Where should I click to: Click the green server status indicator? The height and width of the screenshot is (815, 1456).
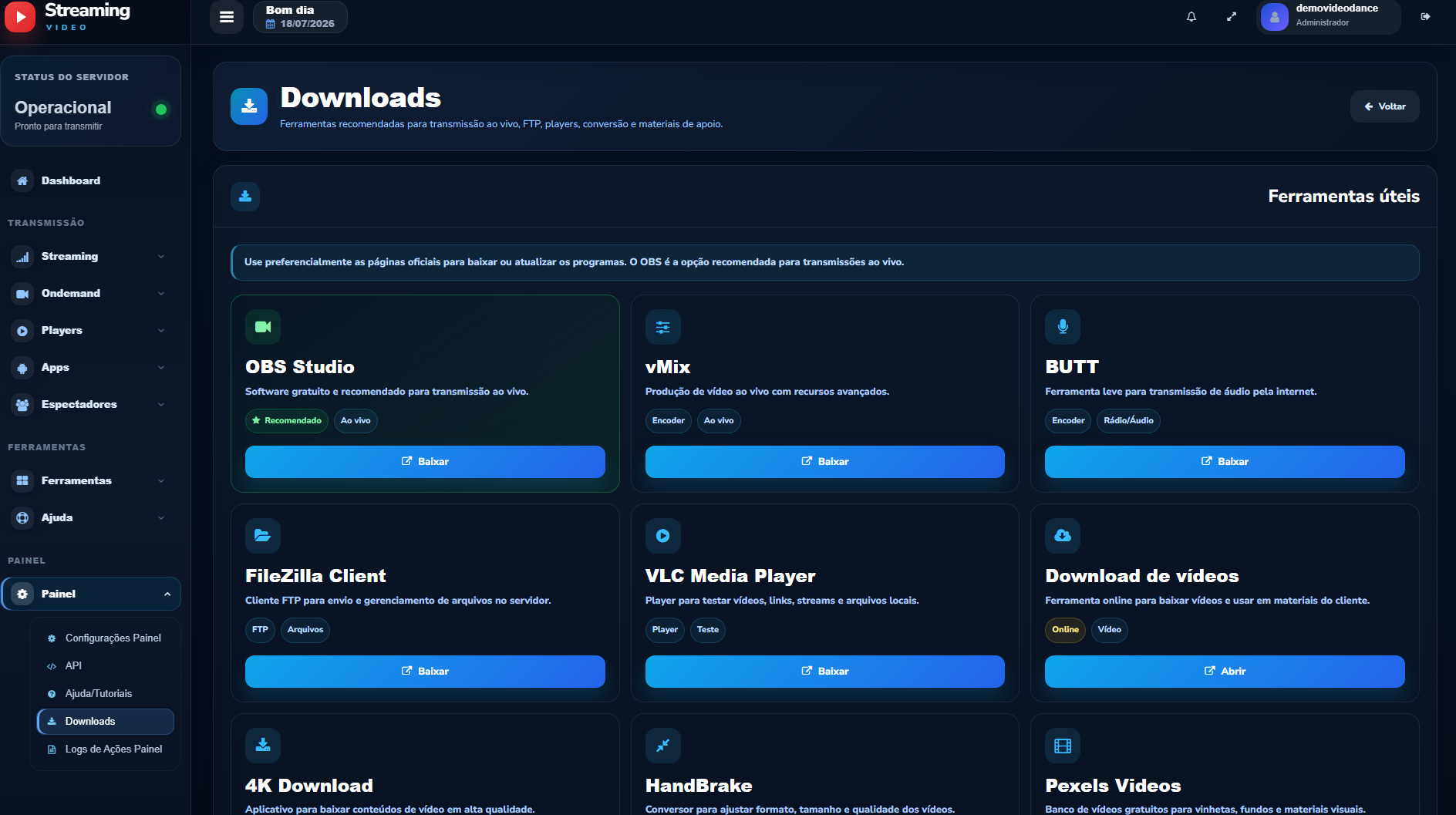click(x=161, y=109)
